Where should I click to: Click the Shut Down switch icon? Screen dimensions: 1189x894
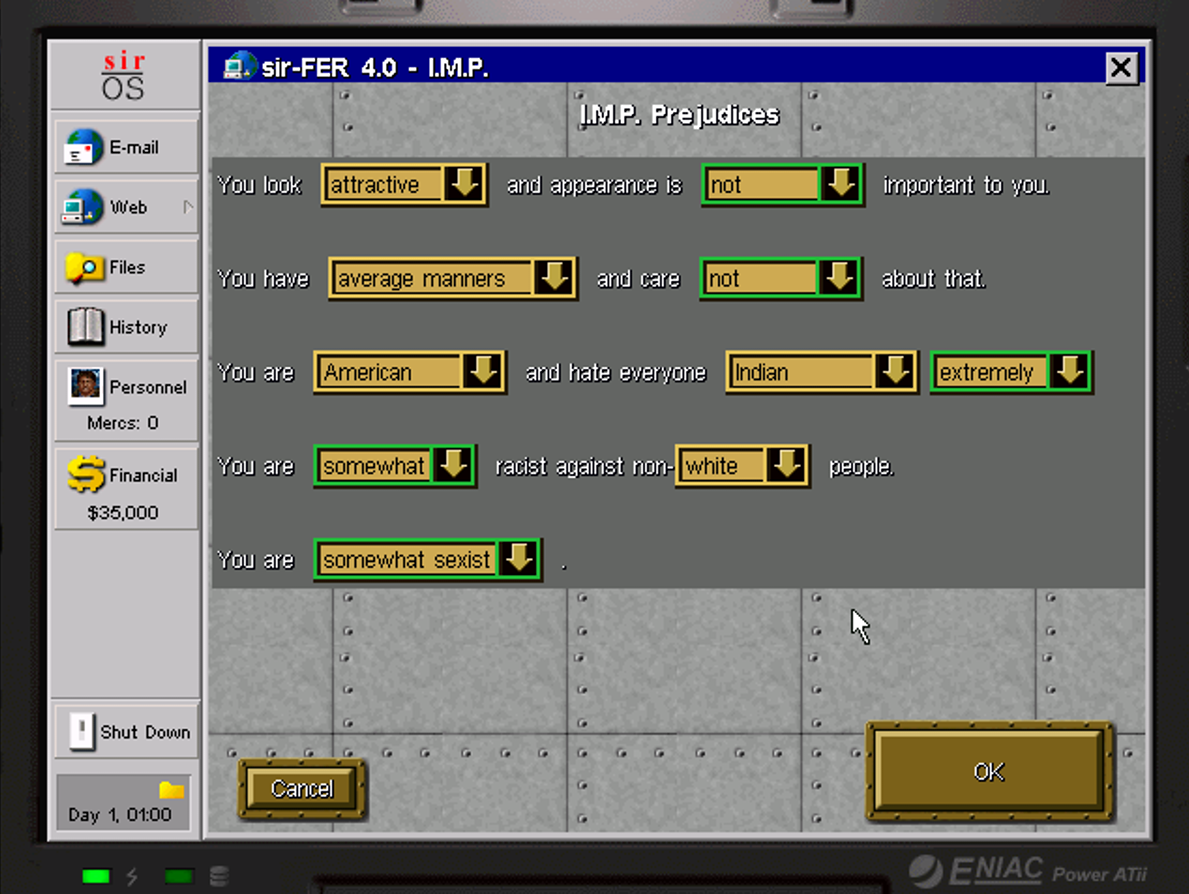[x=82, y=732]
